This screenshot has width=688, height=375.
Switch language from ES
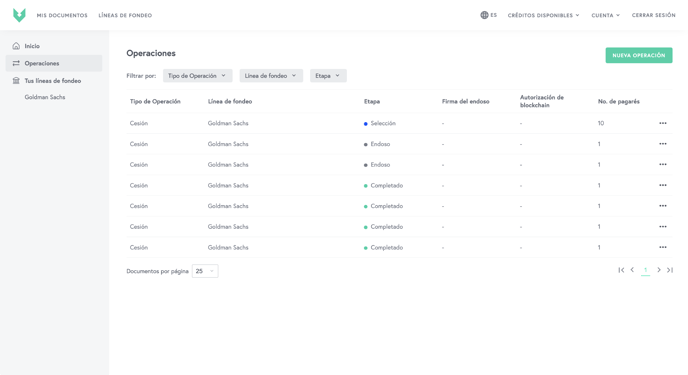point(488,15)
